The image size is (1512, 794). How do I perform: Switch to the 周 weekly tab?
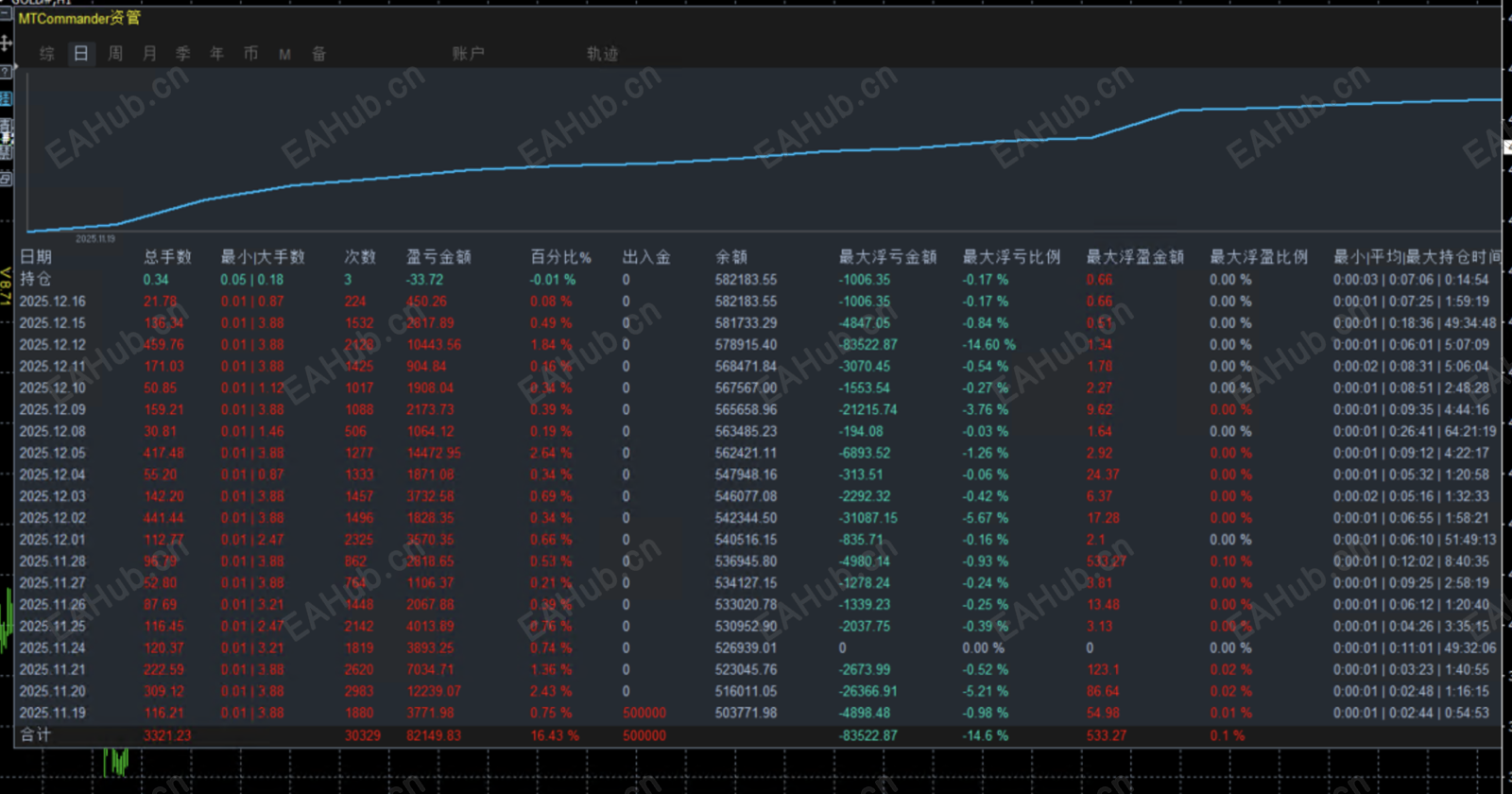pyautogui.click(x=115, y=54)
